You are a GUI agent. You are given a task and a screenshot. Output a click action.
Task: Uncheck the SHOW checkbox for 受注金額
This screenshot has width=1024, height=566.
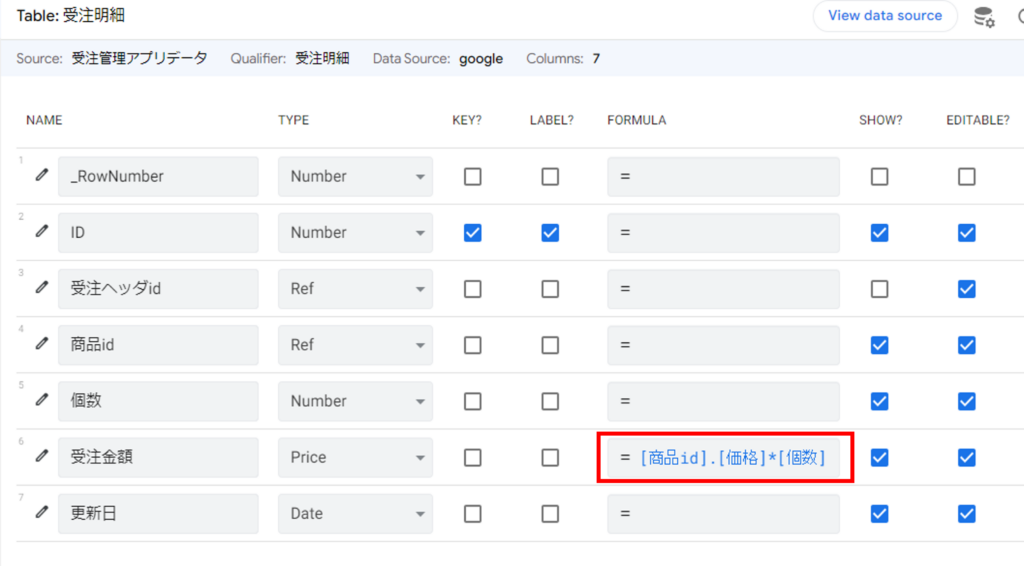pyautogui.click(x=879, y=457)
